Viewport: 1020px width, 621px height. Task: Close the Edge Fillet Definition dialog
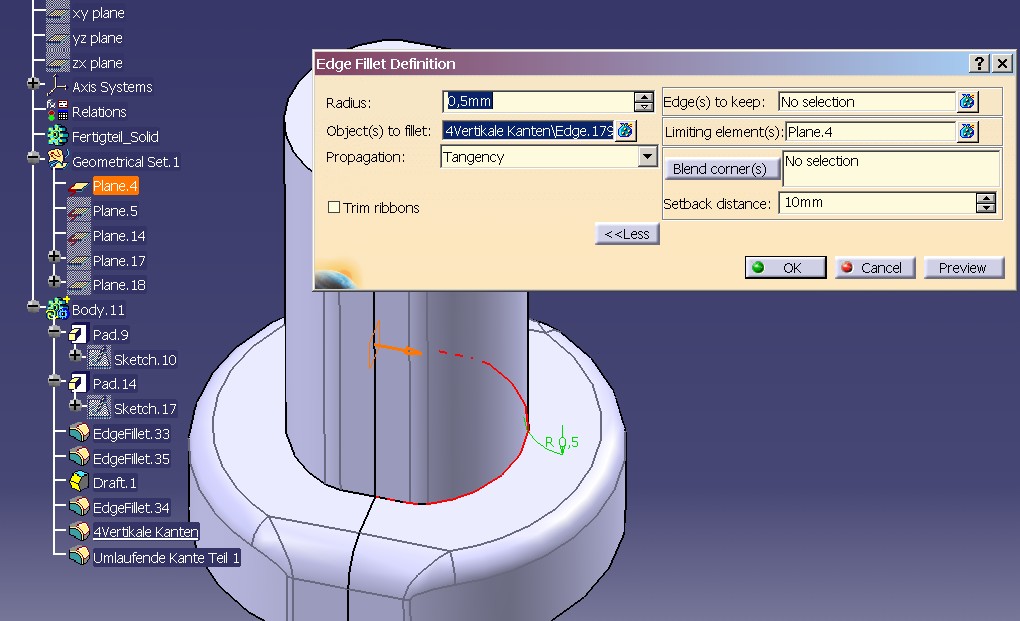coord(1002,63)
